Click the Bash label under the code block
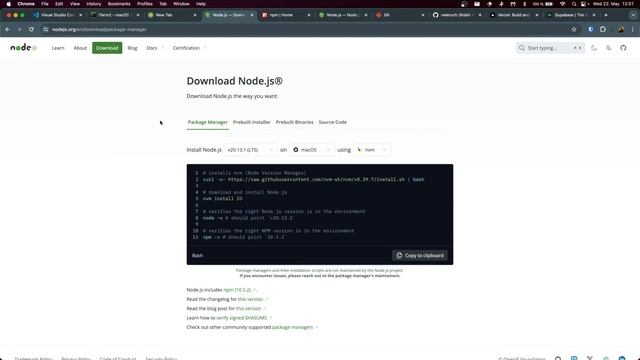The image size is (640, 360). pos(198,256)
